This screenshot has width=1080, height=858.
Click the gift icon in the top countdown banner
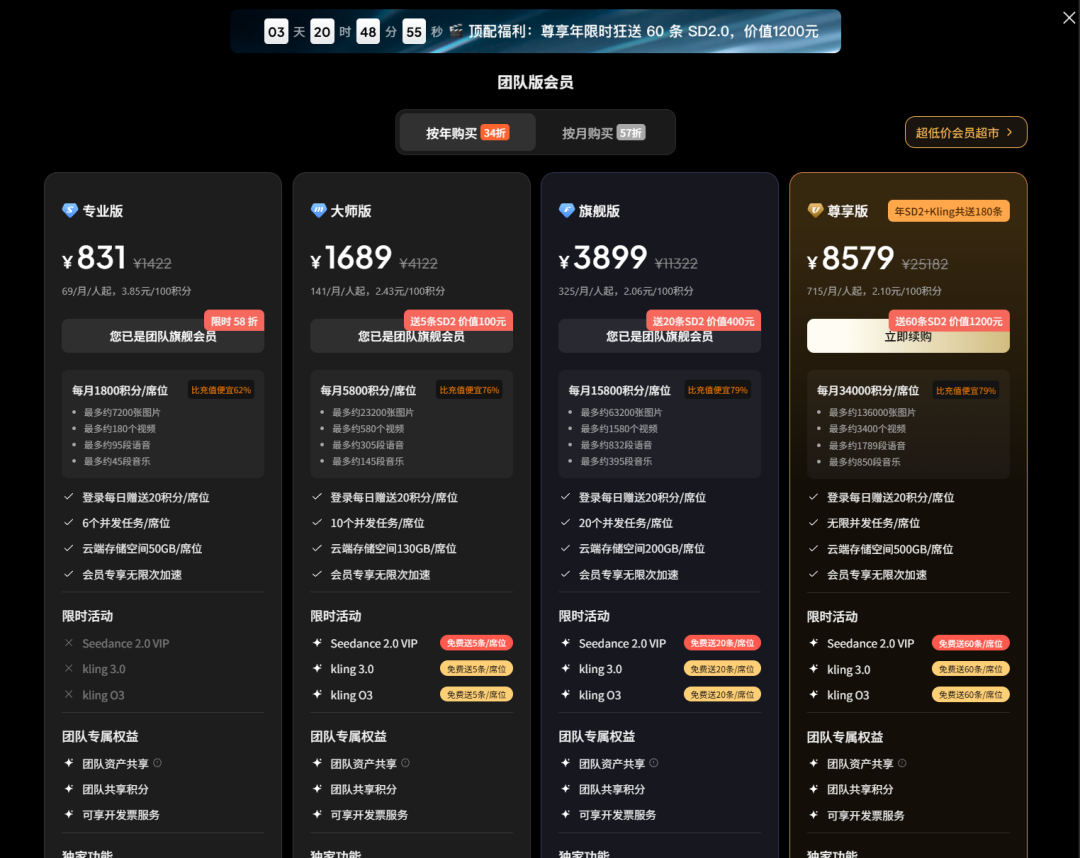(x=455, y=31)
